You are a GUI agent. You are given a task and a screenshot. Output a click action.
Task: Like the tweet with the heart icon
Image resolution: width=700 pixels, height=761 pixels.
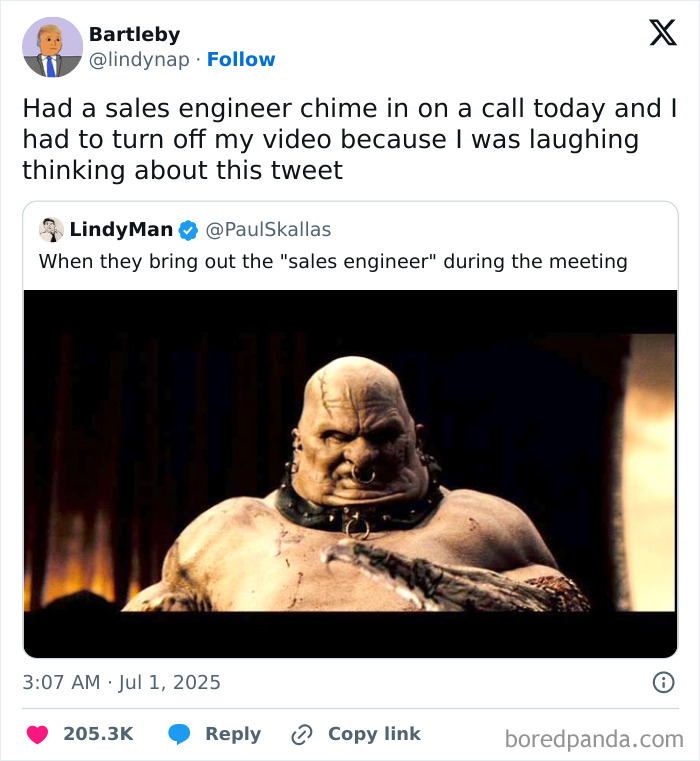click(37, 734)
